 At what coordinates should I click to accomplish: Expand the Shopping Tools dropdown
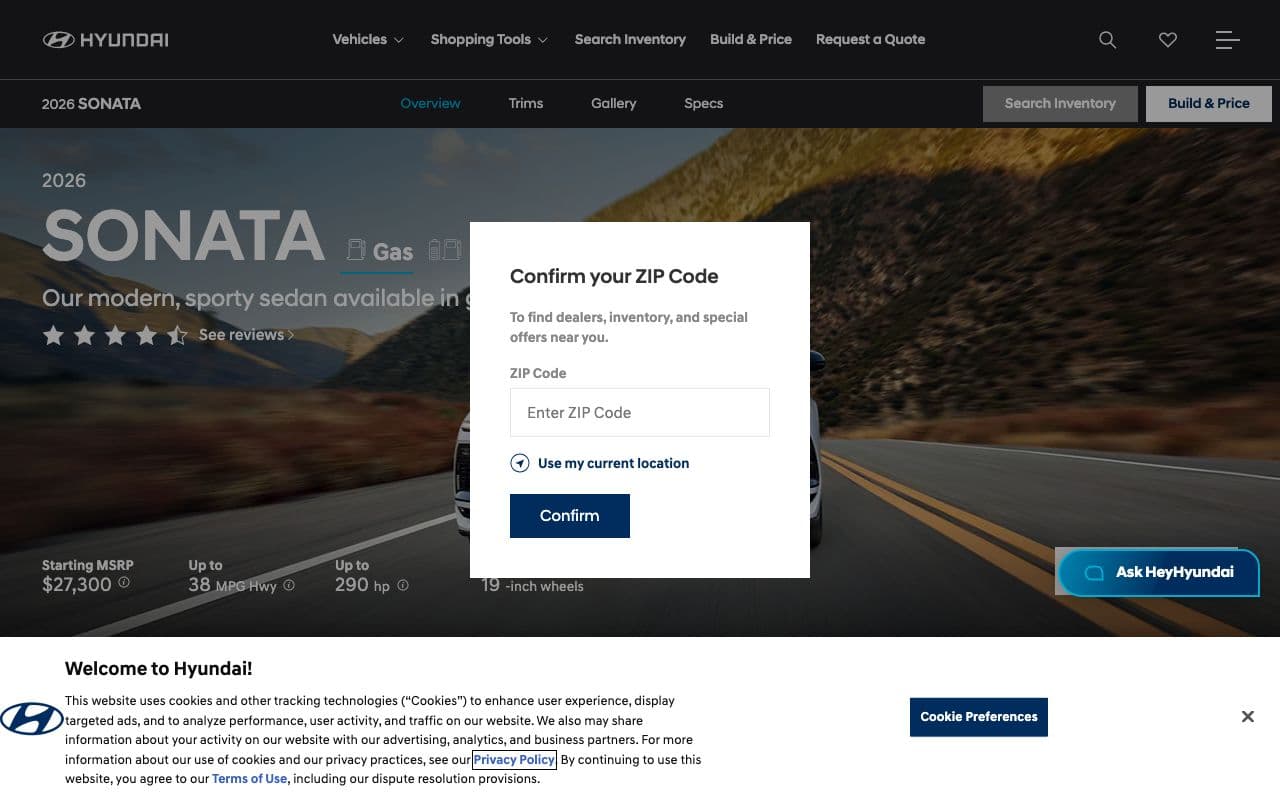coord(489,40)
